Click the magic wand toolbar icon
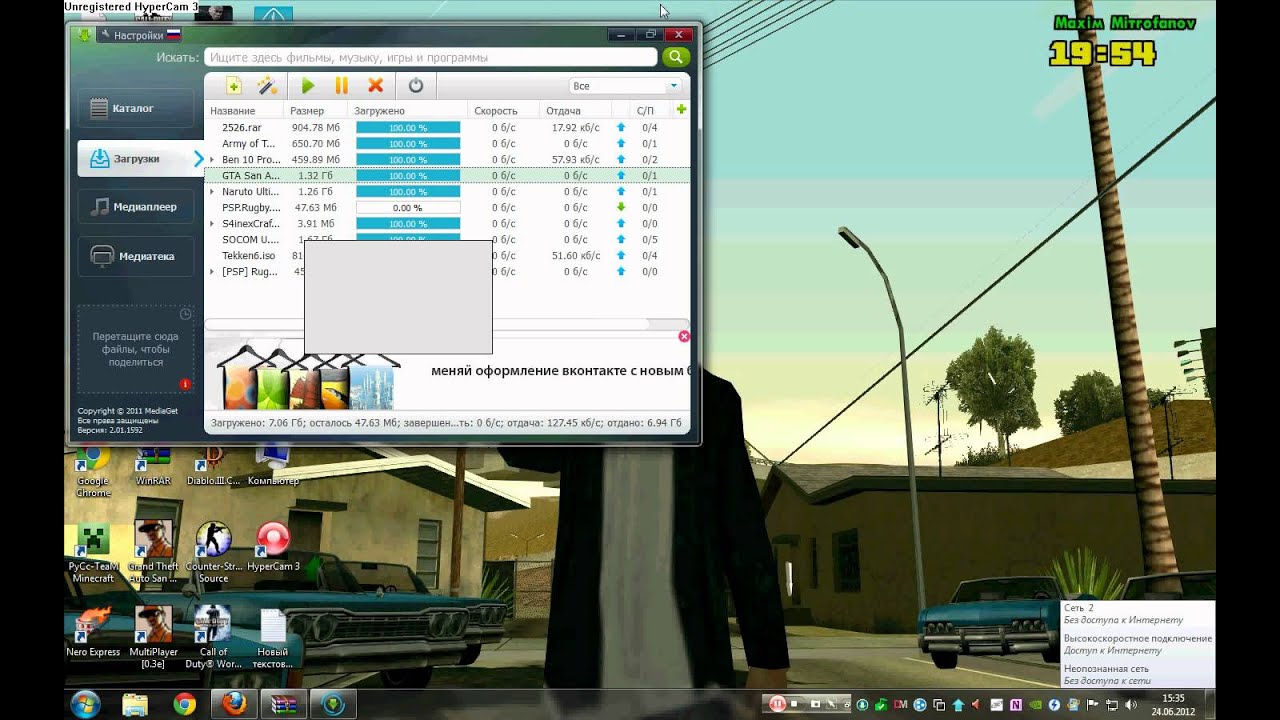The image size is (1280, 720). [266, 86]
